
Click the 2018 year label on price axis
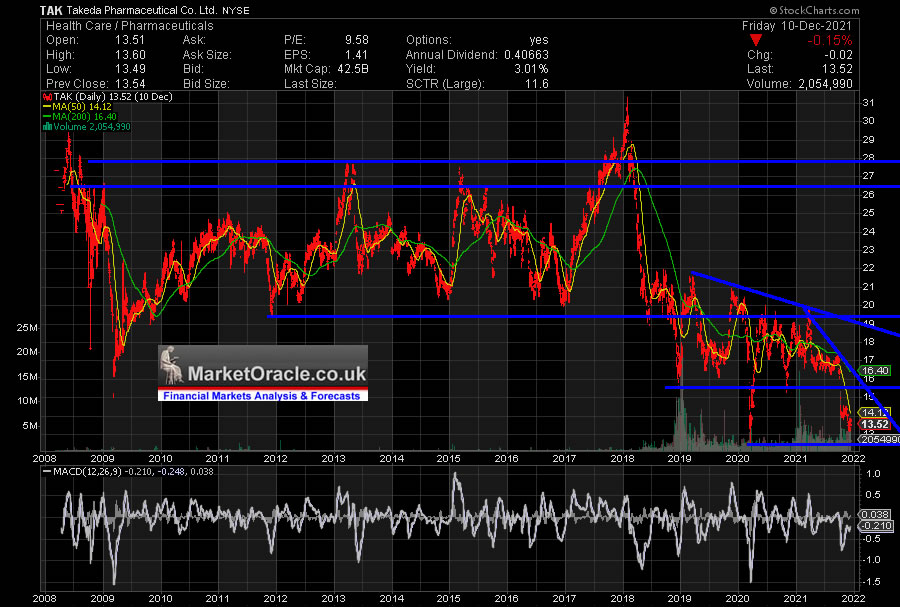click(622, 457)
